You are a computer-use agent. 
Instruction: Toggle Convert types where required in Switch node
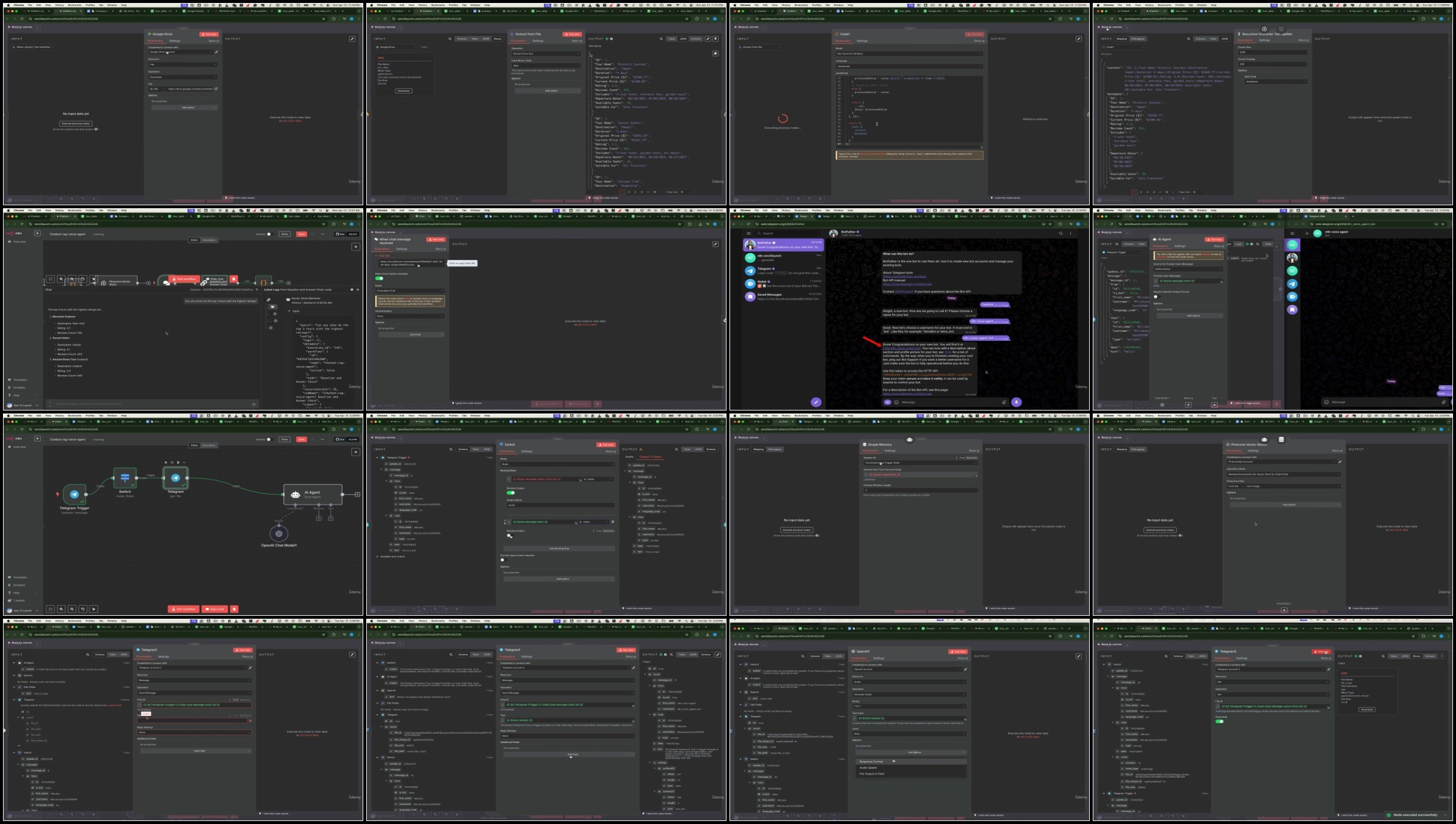[503, 560]
